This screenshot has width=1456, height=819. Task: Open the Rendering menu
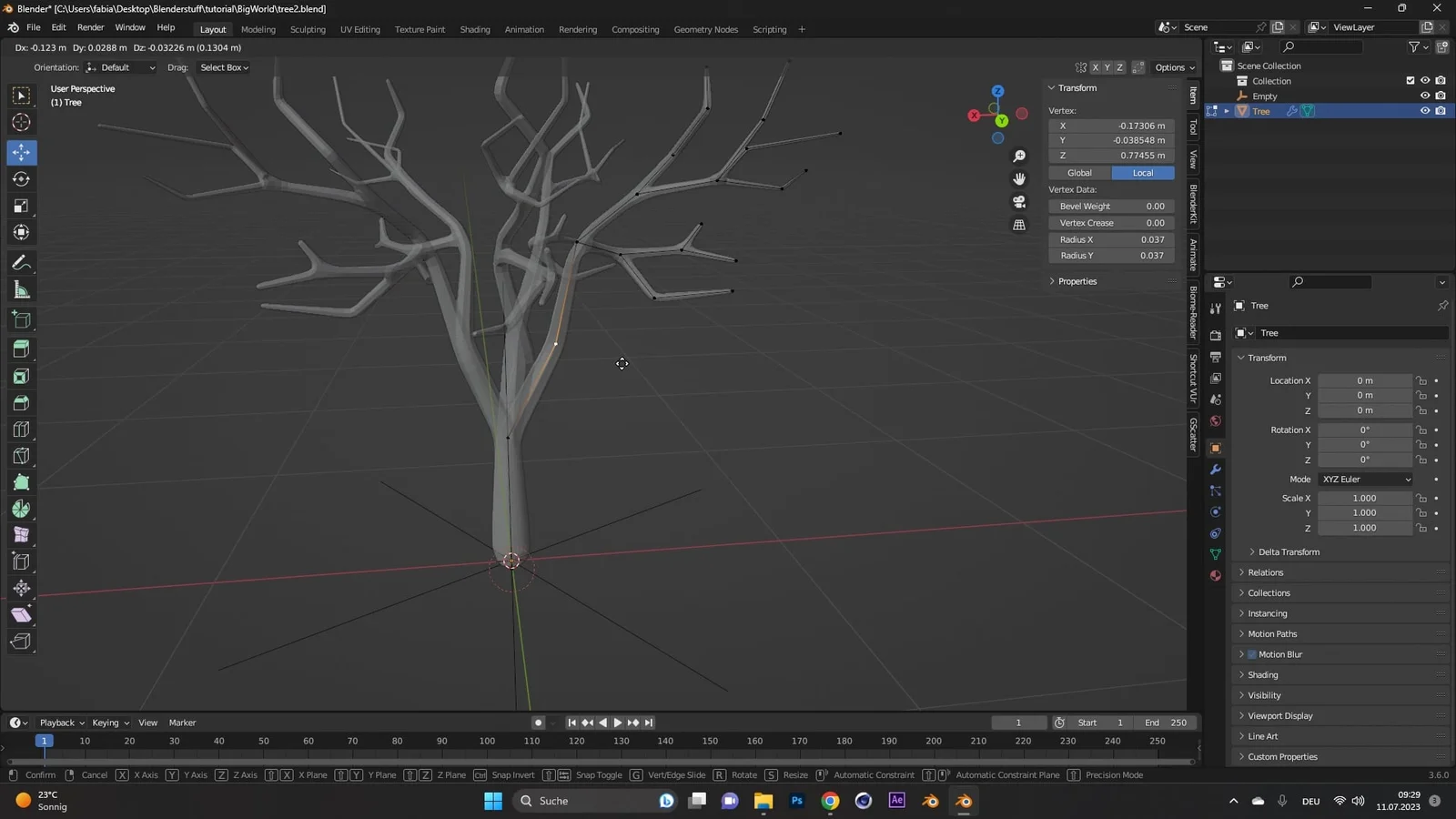(x=578, y=28)
